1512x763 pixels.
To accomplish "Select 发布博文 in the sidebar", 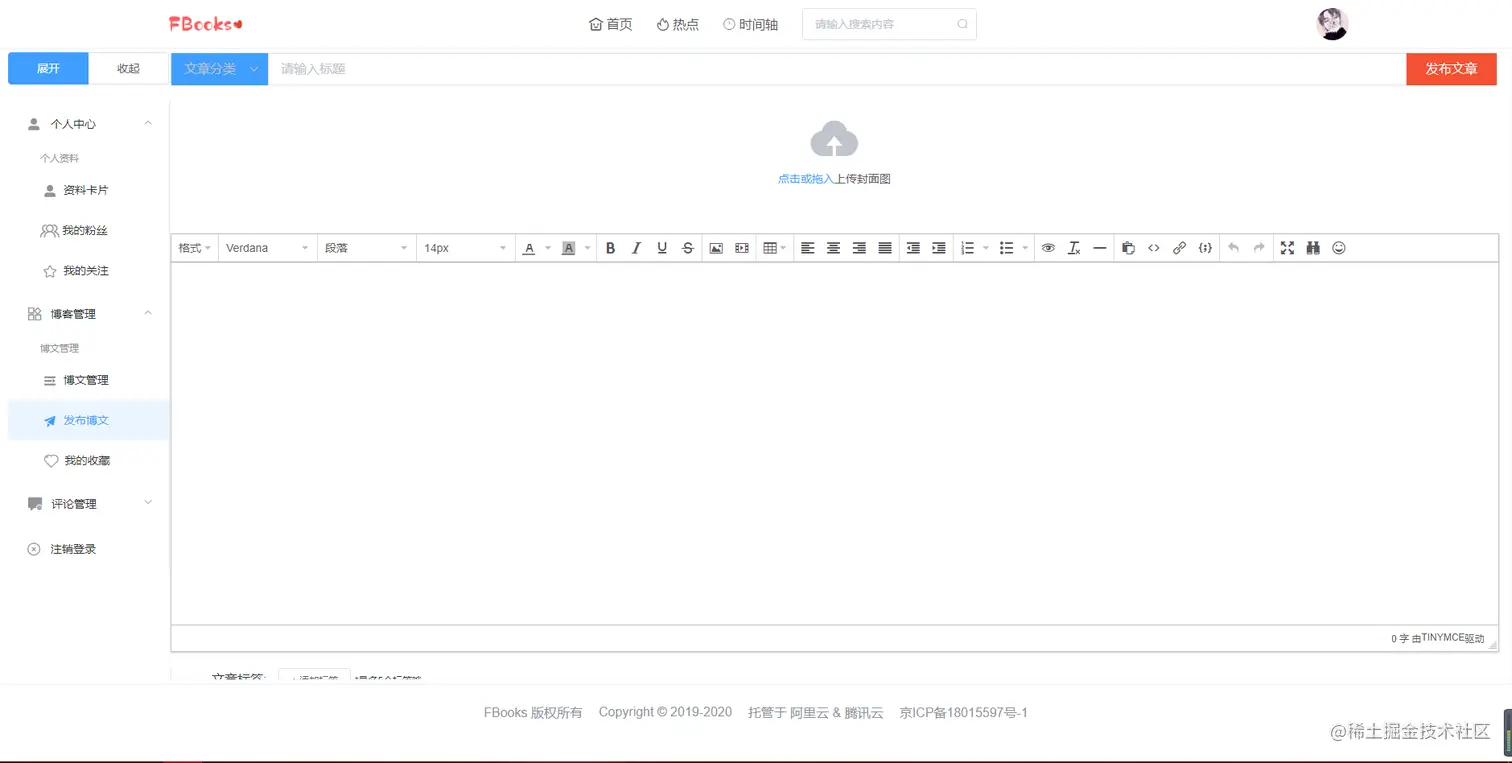I will [89, 421].
